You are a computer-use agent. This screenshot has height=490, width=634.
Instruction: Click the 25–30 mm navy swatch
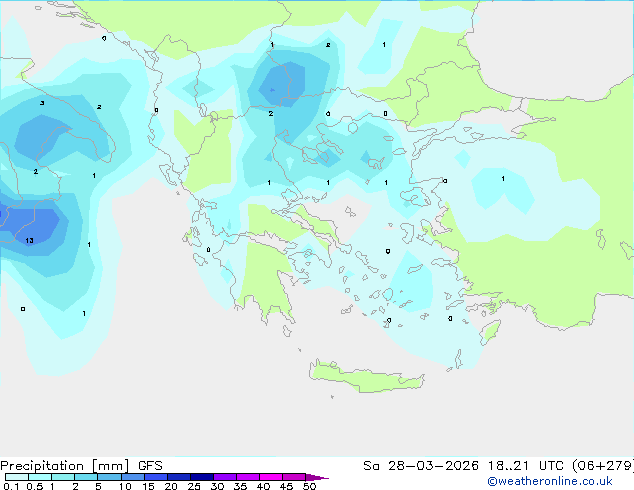click(x=201, y=477)
